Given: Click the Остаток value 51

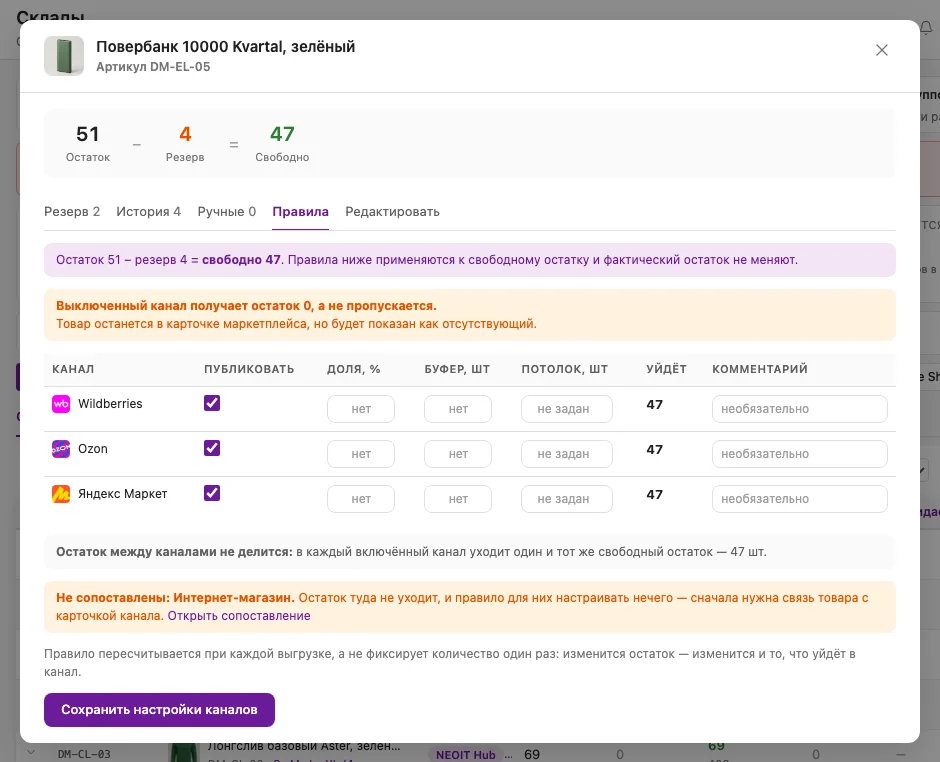Looking at the screenshot, I should click(88, 134).
